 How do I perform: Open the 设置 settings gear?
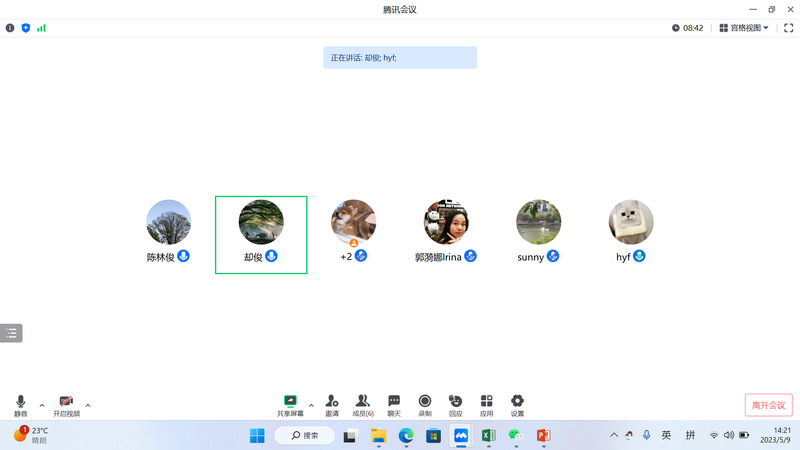pos(517,402)
